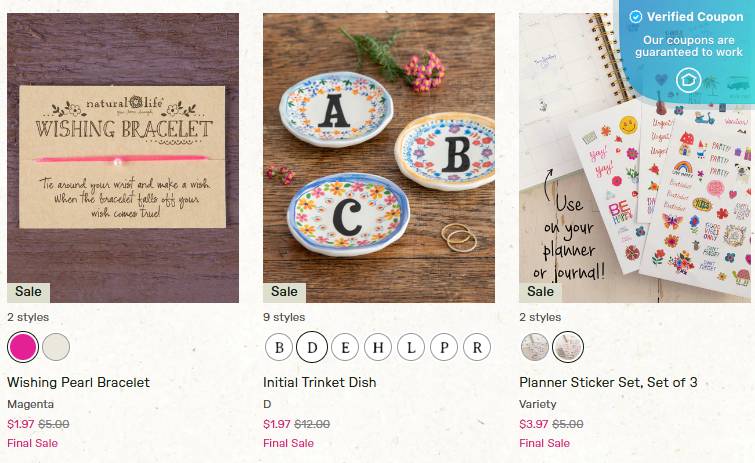Select first planner sticker style swatch
The width and height of the screenshot is (755, 463).
click(x=535, y=347)
